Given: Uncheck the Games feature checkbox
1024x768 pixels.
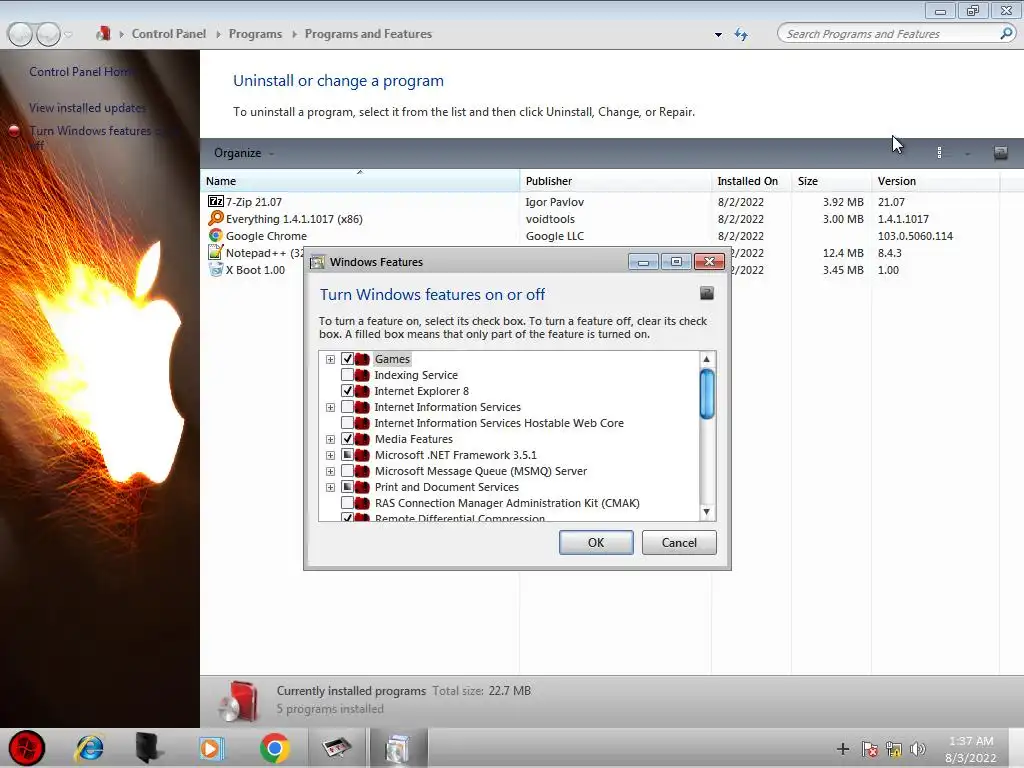Looking at the screenshot, I should coord(347,359).
